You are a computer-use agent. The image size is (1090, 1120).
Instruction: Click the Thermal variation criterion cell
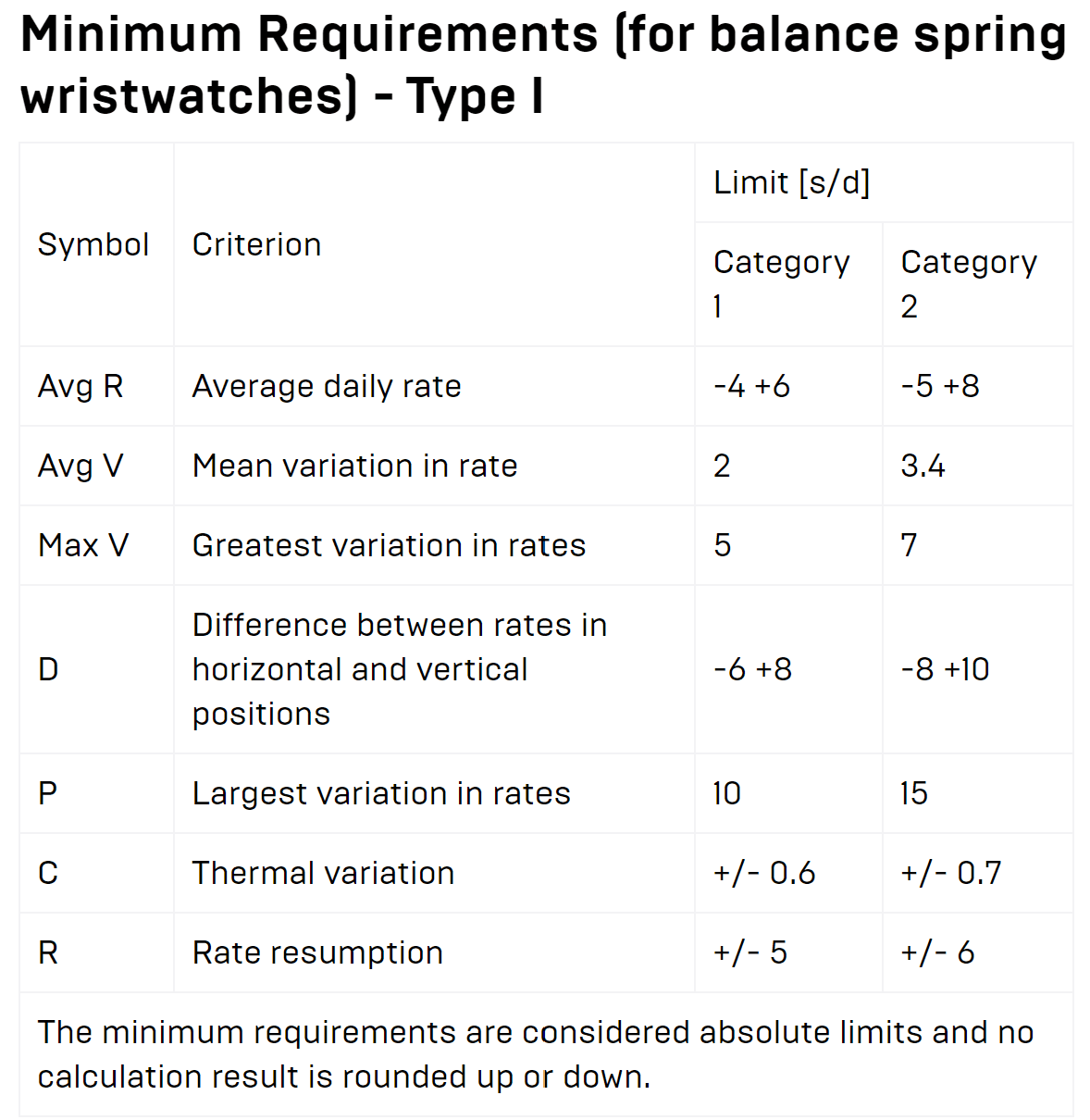tap(323, 873)
